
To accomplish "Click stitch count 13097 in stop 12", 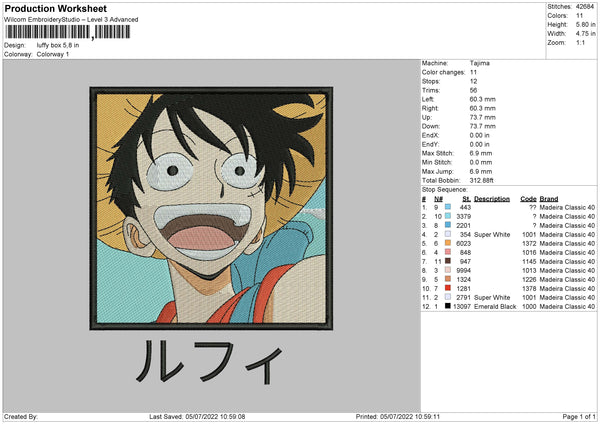I will click(x=462, y=307).
